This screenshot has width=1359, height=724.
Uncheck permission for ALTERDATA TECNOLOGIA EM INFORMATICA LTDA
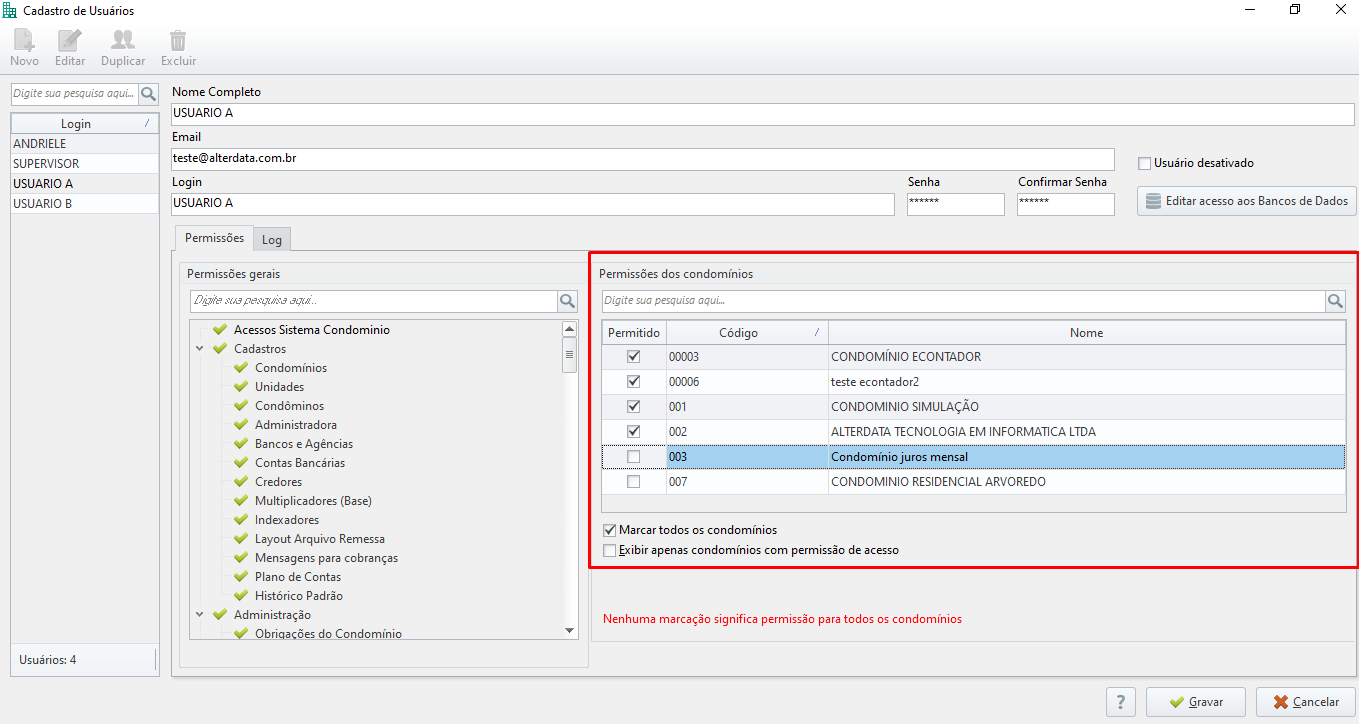click(x=633, y=432)
